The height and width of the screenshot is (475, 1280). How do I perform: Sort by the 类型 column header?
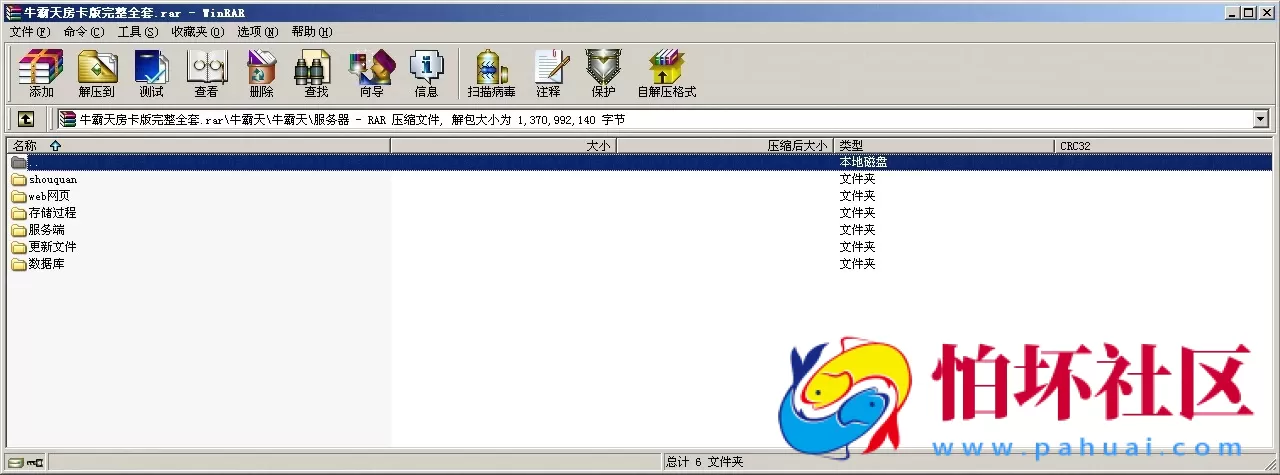tap(944, 146)
